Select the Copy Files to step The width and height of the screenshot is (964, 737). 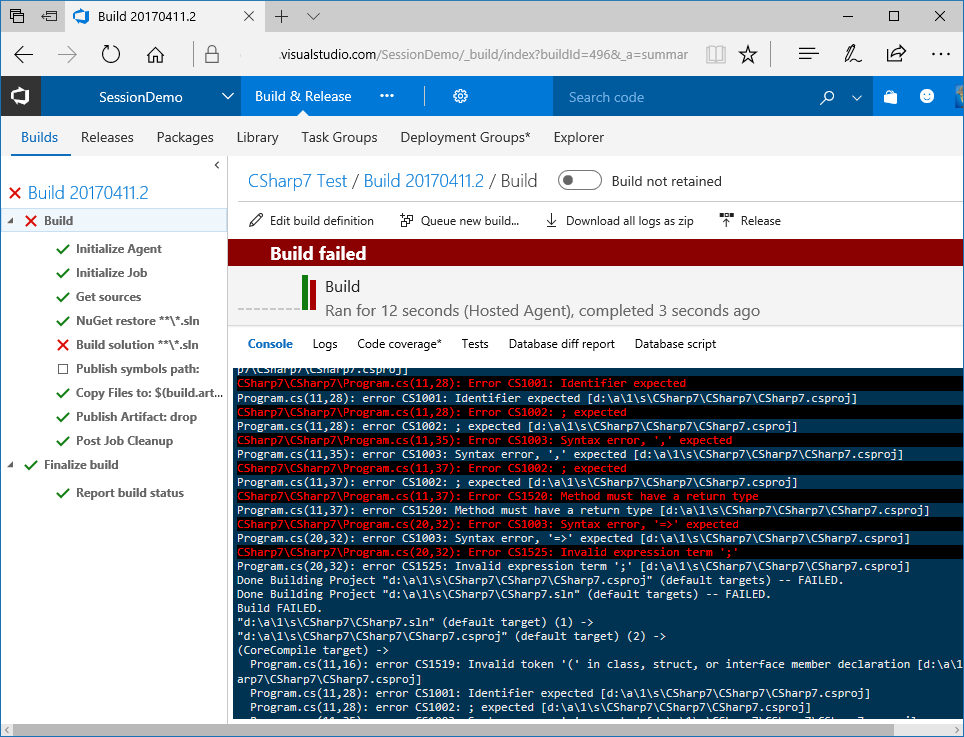(x=149, y=392)
